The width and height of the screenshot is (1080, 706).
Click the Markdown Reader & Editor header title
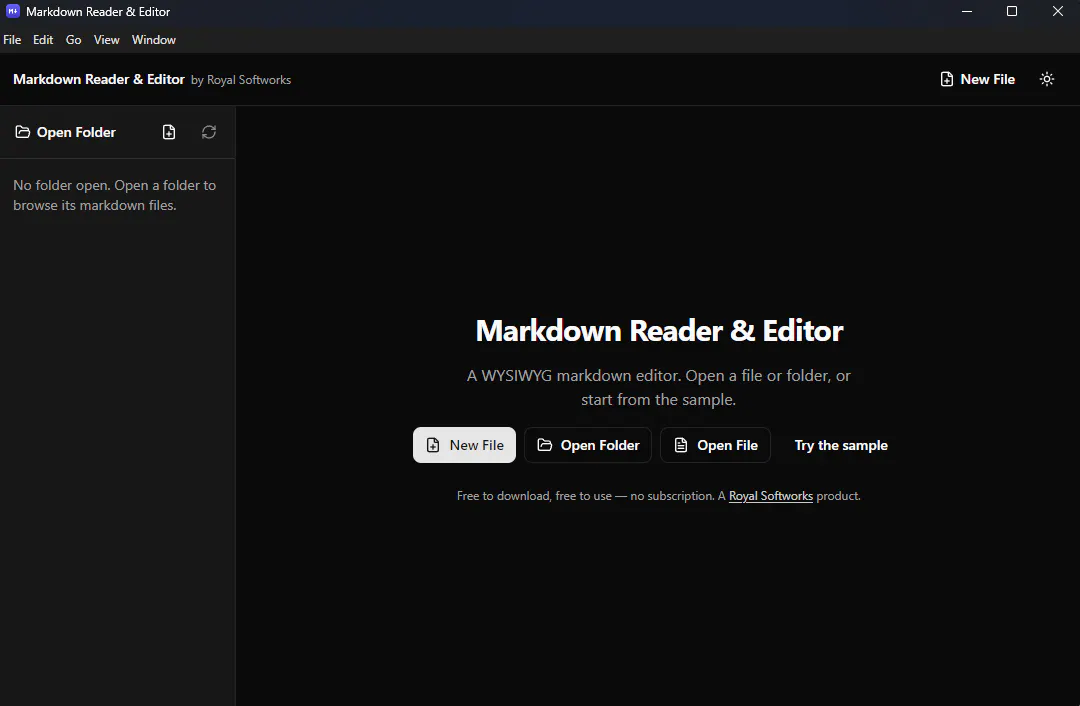pos(98,79)
